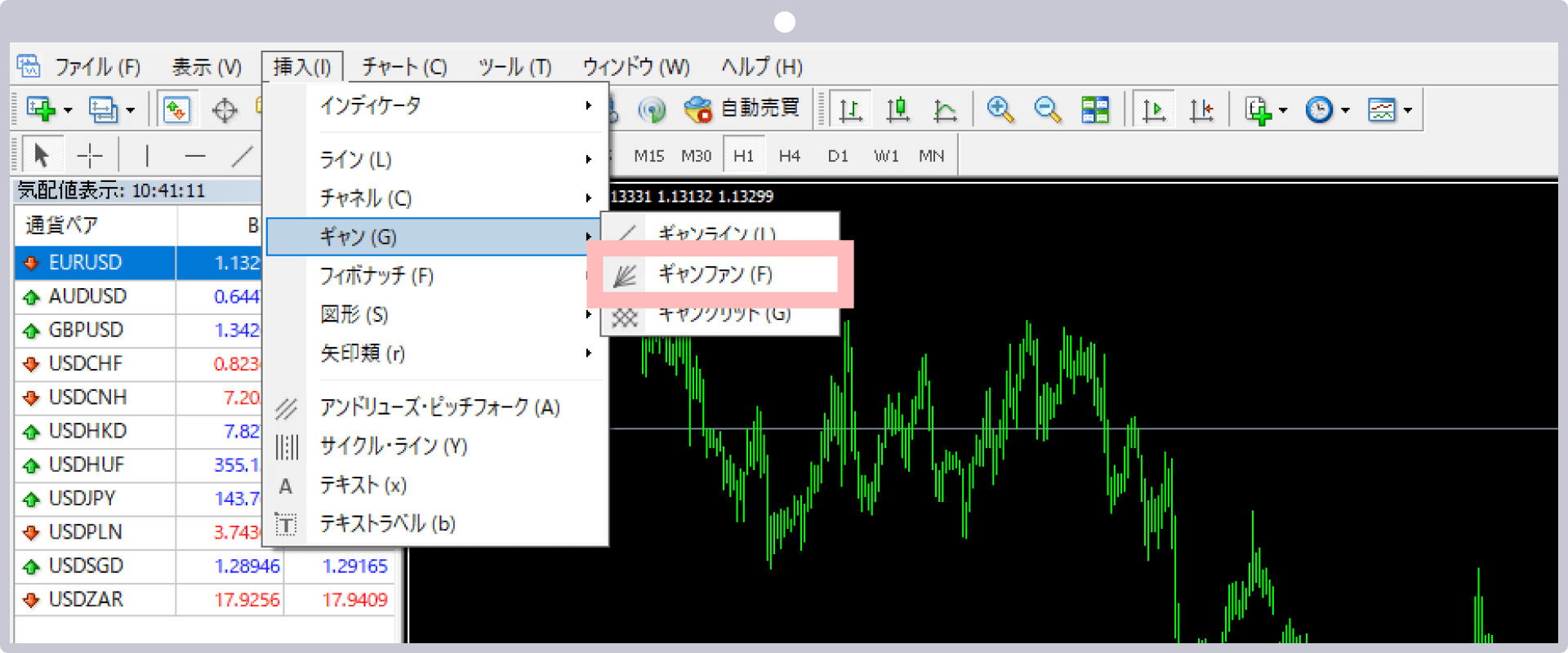Select the USDJPY row in the currency list
The height and width of the screenshot is (653, 1568).
pos(82,498)
